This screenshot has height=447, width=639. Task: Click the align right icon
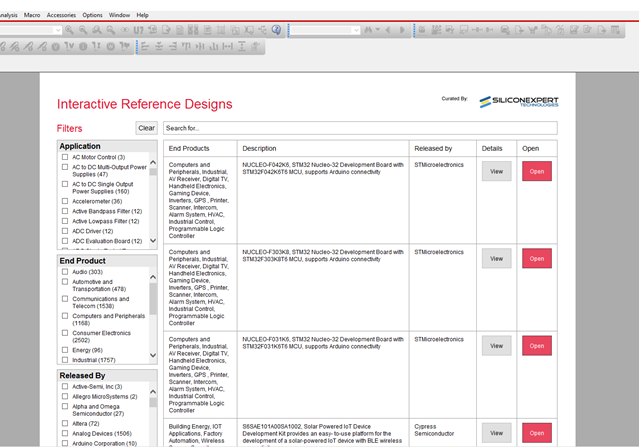[x=173, y=46]
